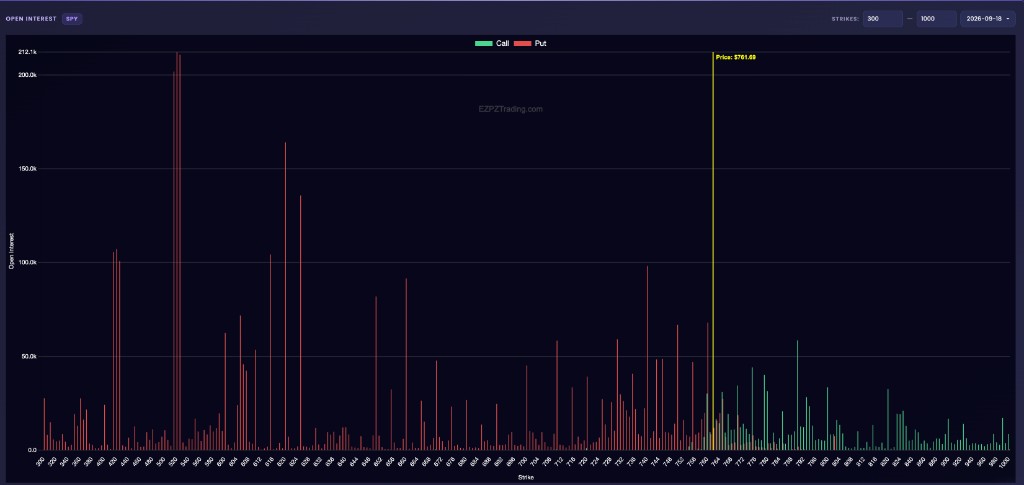Screen dimensions: 1024x485
Task: Click the Strike x-axis title
Action: pyautogui.click(x=526, y=478)
